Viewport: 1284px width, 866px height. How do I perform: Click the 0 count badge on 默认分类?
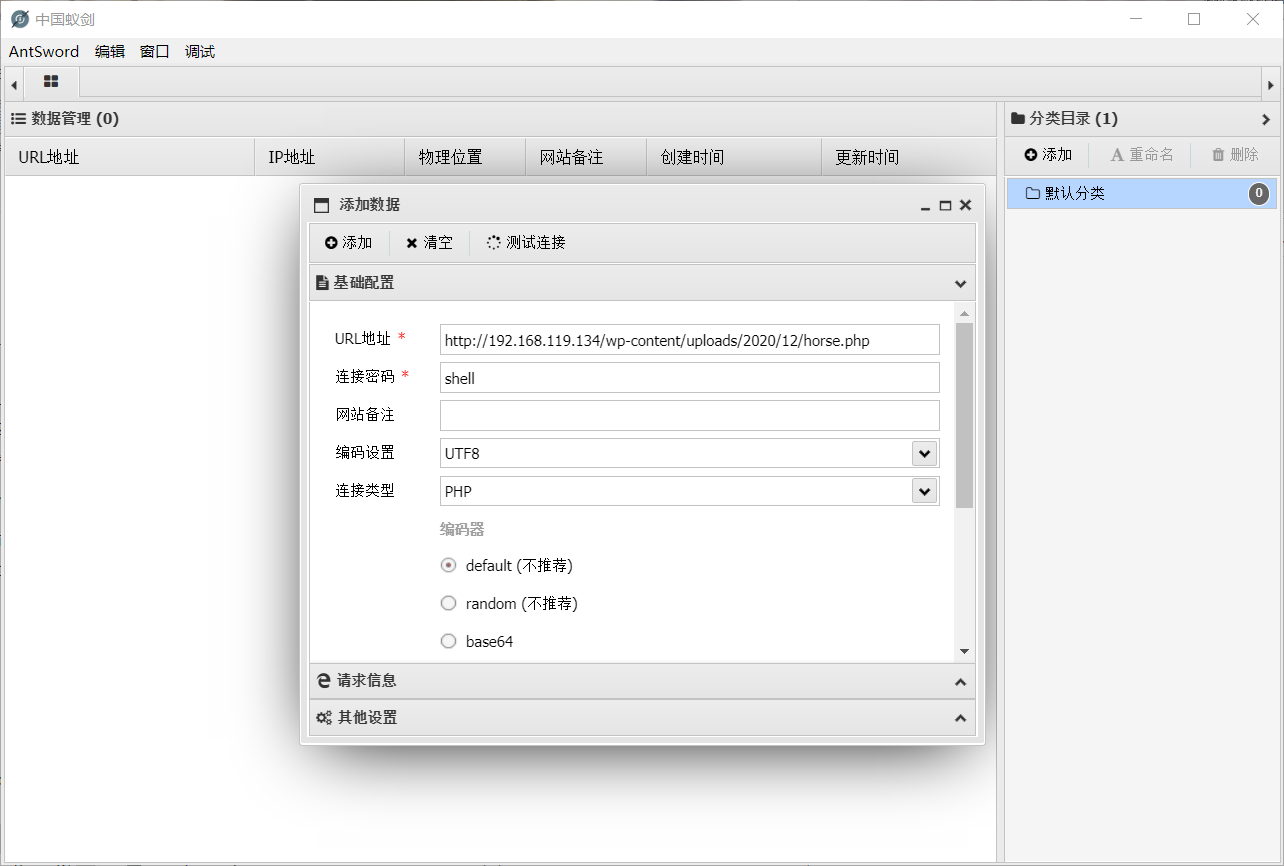(1260, 193)
